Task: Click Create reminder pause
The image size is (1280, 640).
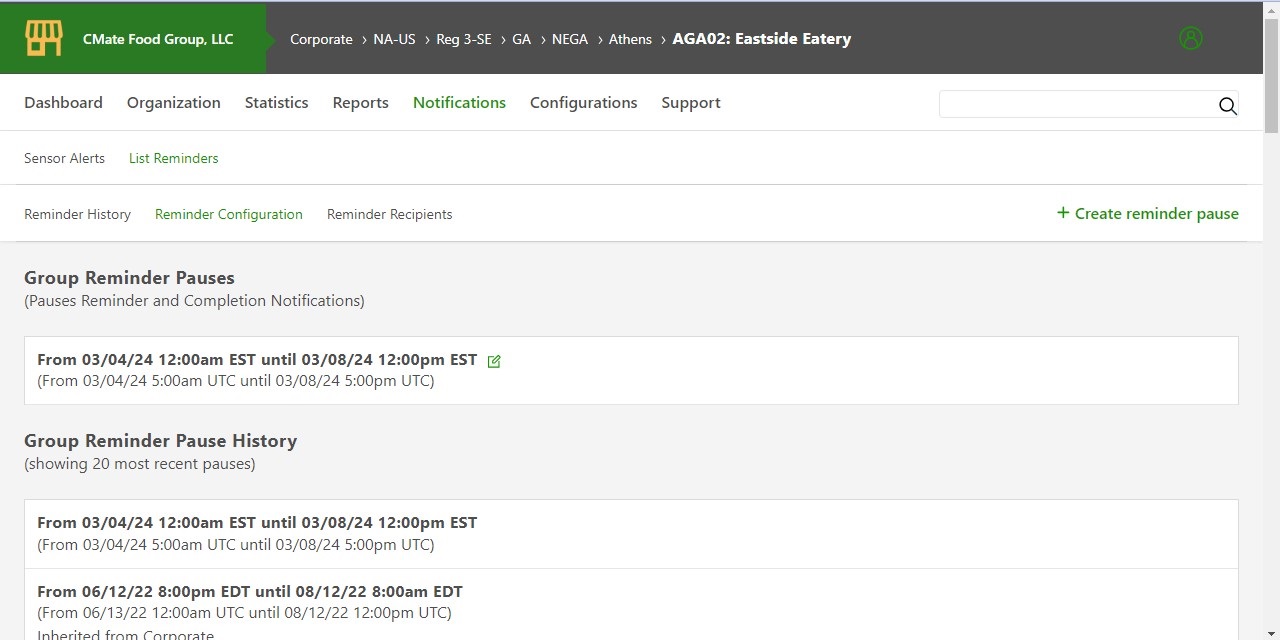Action: pyautogui.click(x=1157, y=213)
